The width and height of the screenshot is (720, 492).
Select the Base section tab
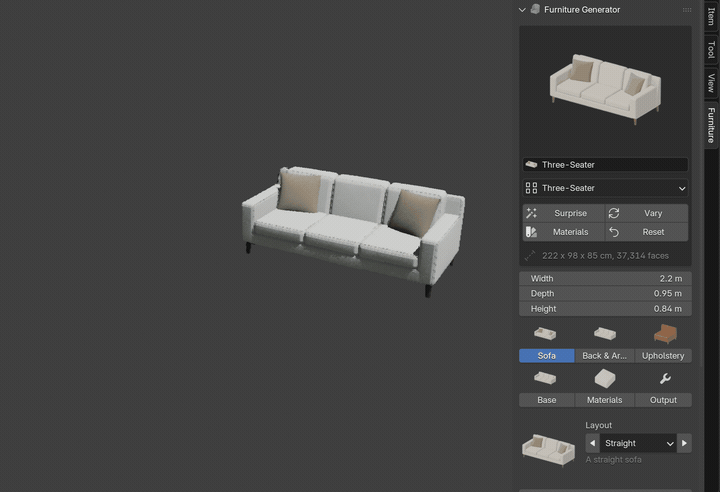pos(546,400)
